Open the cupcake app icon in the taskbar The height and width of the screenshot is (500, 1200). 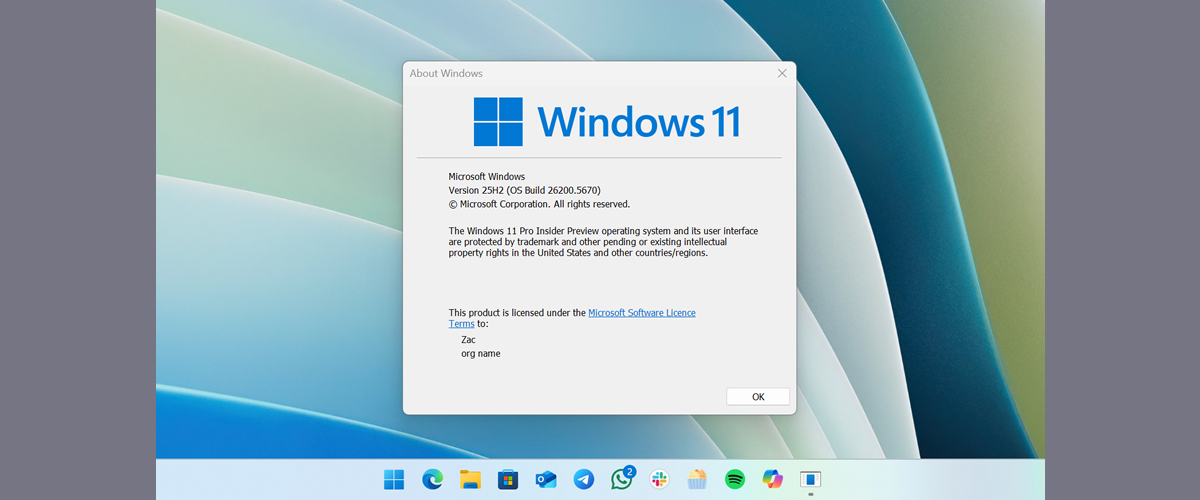pyautogui.click(x=697, y=479)
